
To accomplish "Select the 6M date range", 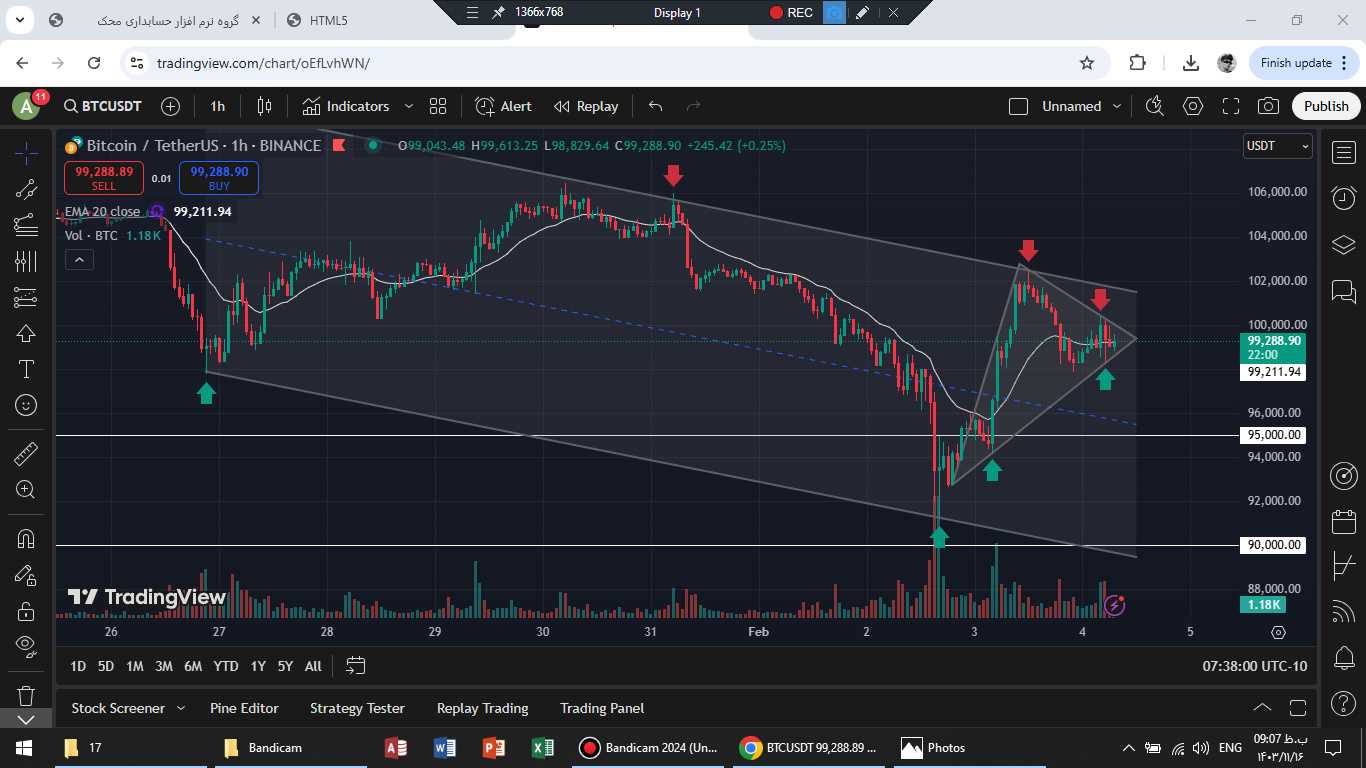I will (x=193, y=666).
